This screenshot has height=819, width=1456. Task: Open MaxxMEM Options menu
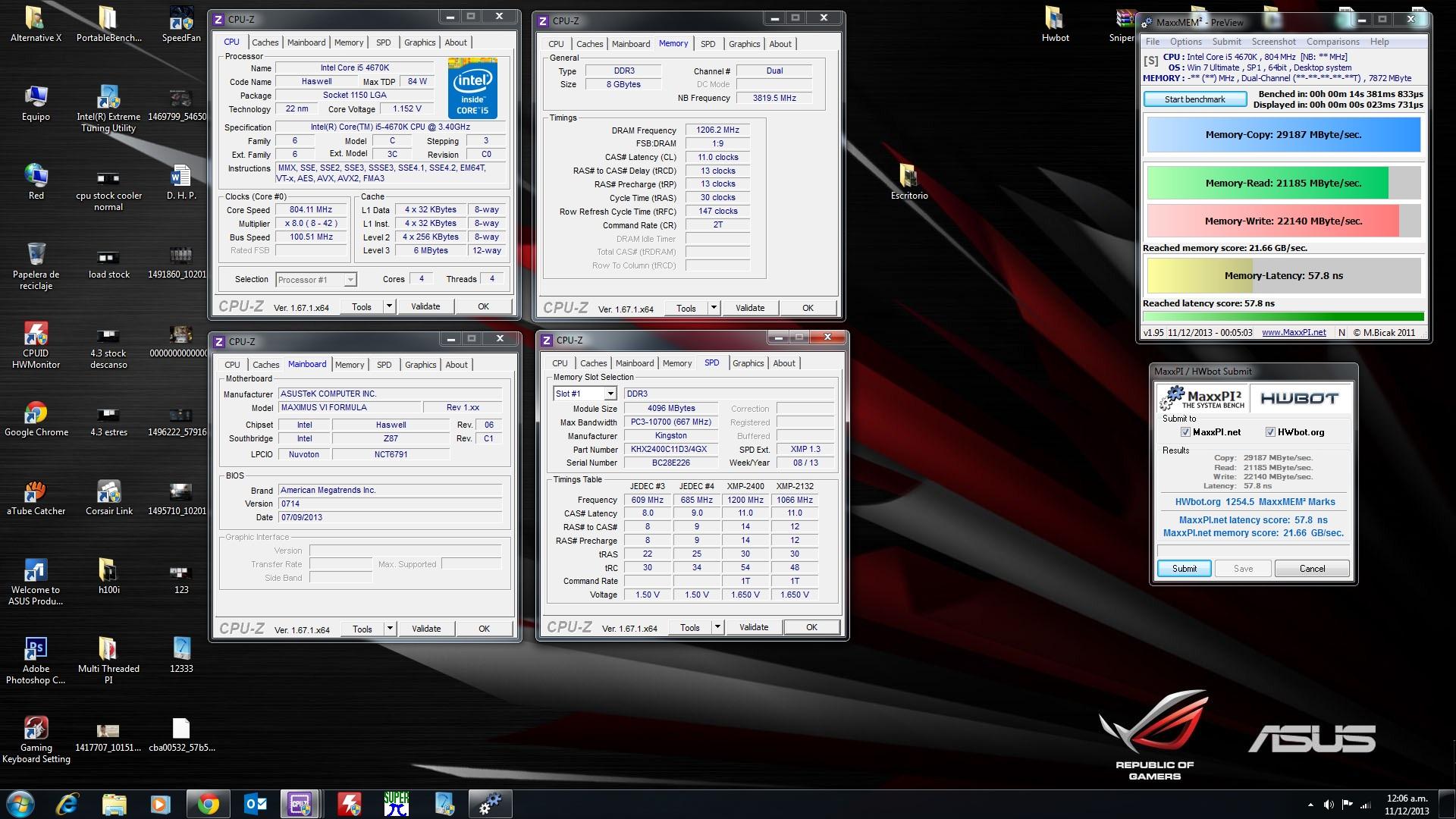[x=1185, y=42]
